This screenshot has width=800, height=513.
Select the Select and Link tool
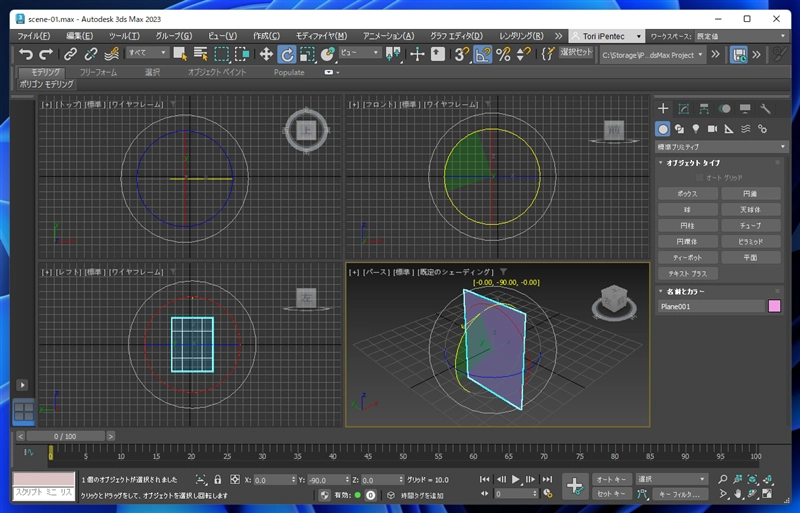tap(70, 54)
